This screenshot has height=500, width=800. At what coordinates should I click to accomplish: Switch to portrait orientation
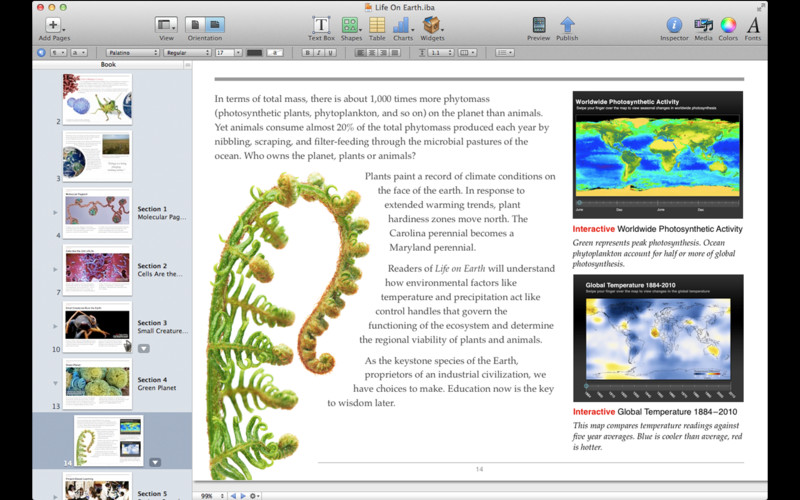pos(195,24)
